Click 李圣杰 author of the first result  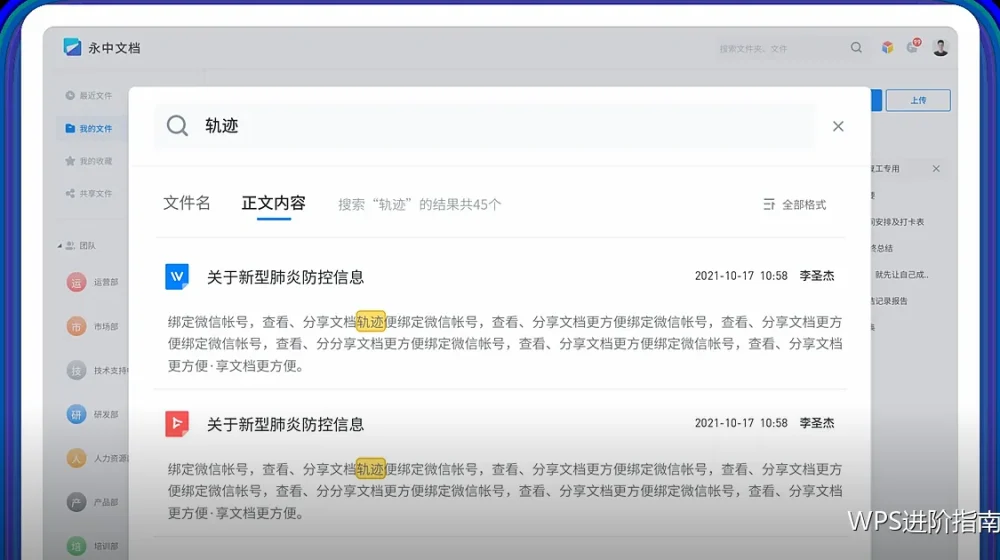(817, 276)
